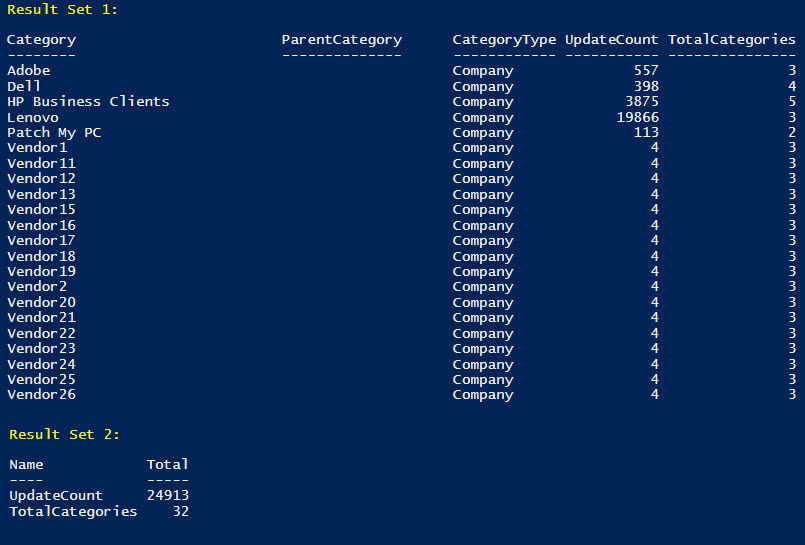
Task: Click the 'UpdateCount' column header
Action: click(611, 40)
